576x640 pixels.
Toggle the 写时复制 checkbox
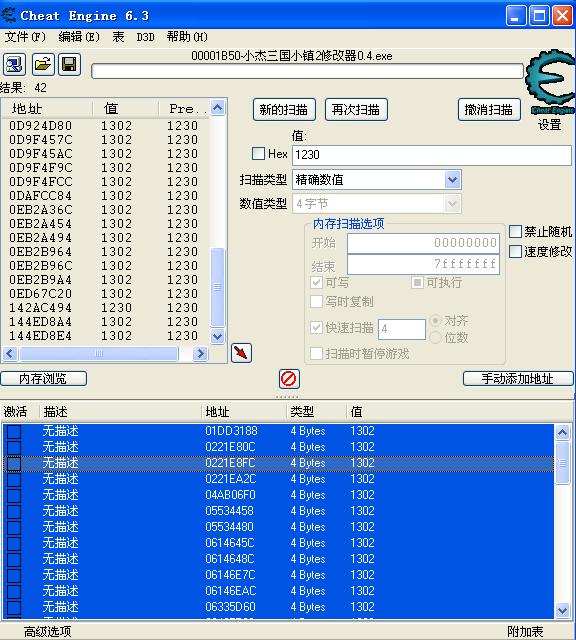click(316, 302)
